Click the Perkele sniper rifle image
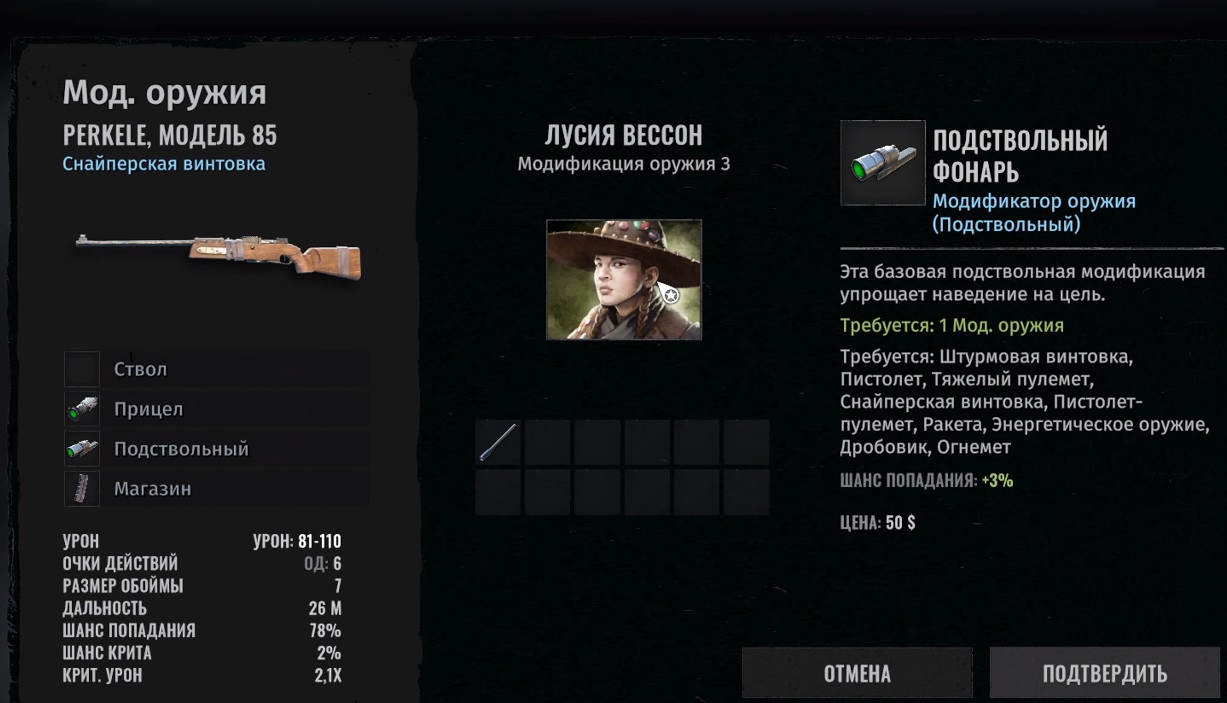The image size is (1227, 703). click(x=219, y=255)
